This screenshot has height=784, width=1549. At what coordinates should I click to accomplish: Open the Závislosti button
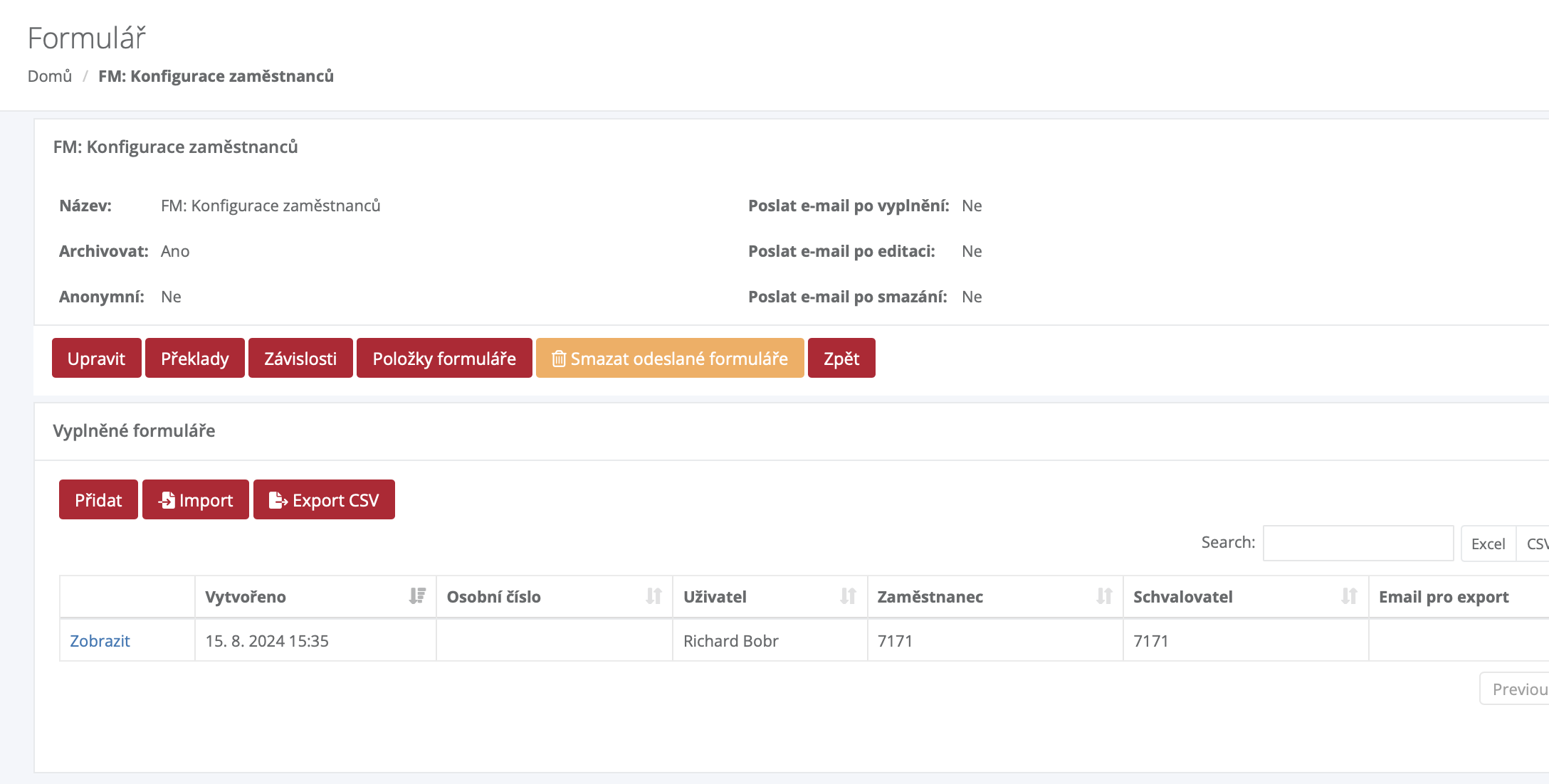[x=300, y=358]
